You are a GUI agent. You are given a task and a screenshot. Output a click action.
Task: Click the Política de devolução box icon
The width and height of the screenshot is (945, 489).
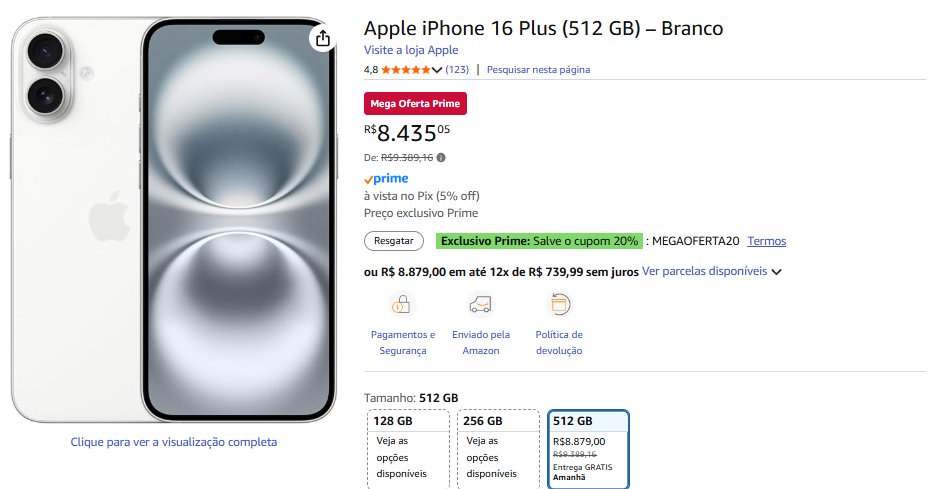coord(559,304)
